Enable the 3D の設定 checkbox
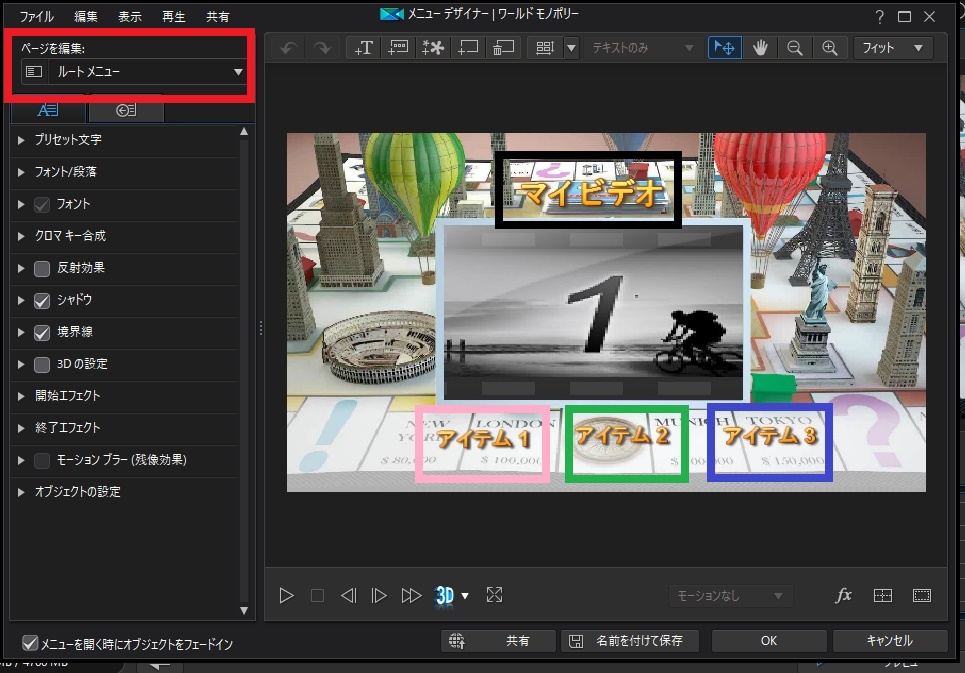 (42, 364)
